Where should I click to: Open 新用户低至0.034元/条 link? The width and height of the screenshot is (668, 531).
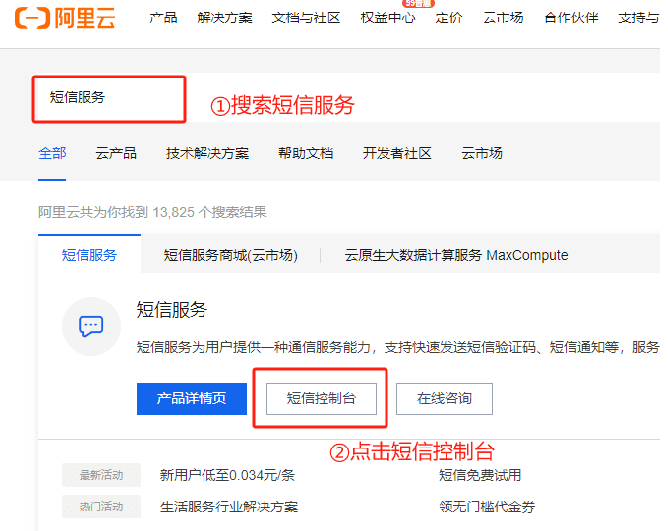[x=227, y=475]
